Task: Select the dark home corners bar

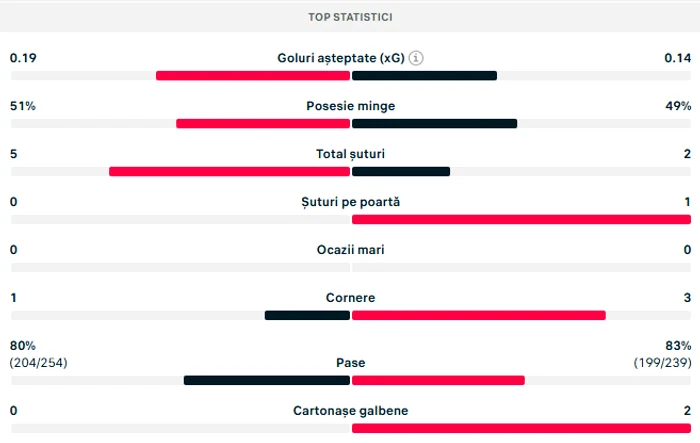Action: (x=307, y=316)
